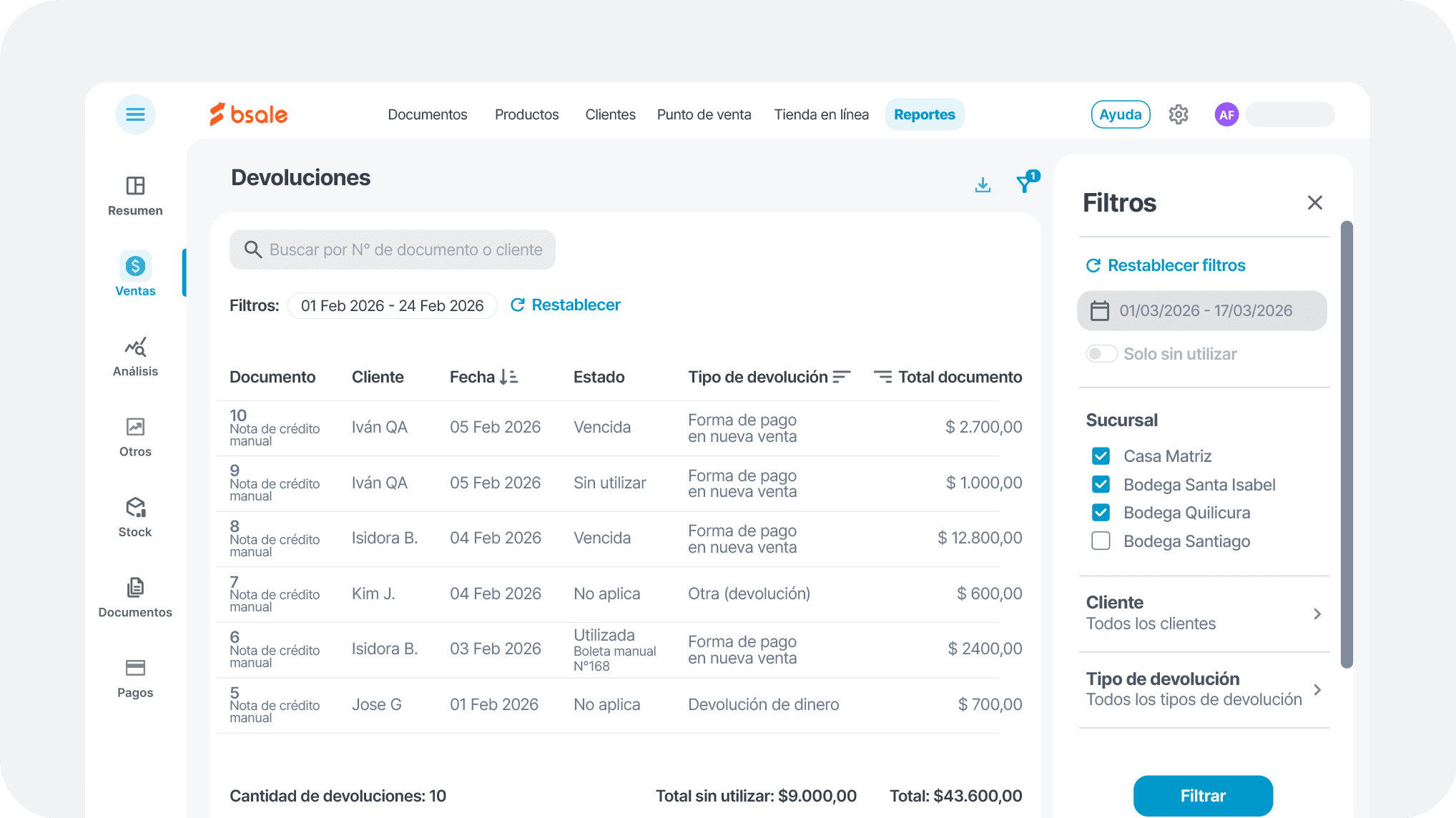Go to the Reportes menu tab
The width and height of the screenshot is (1456, 818).
point(924,114)
